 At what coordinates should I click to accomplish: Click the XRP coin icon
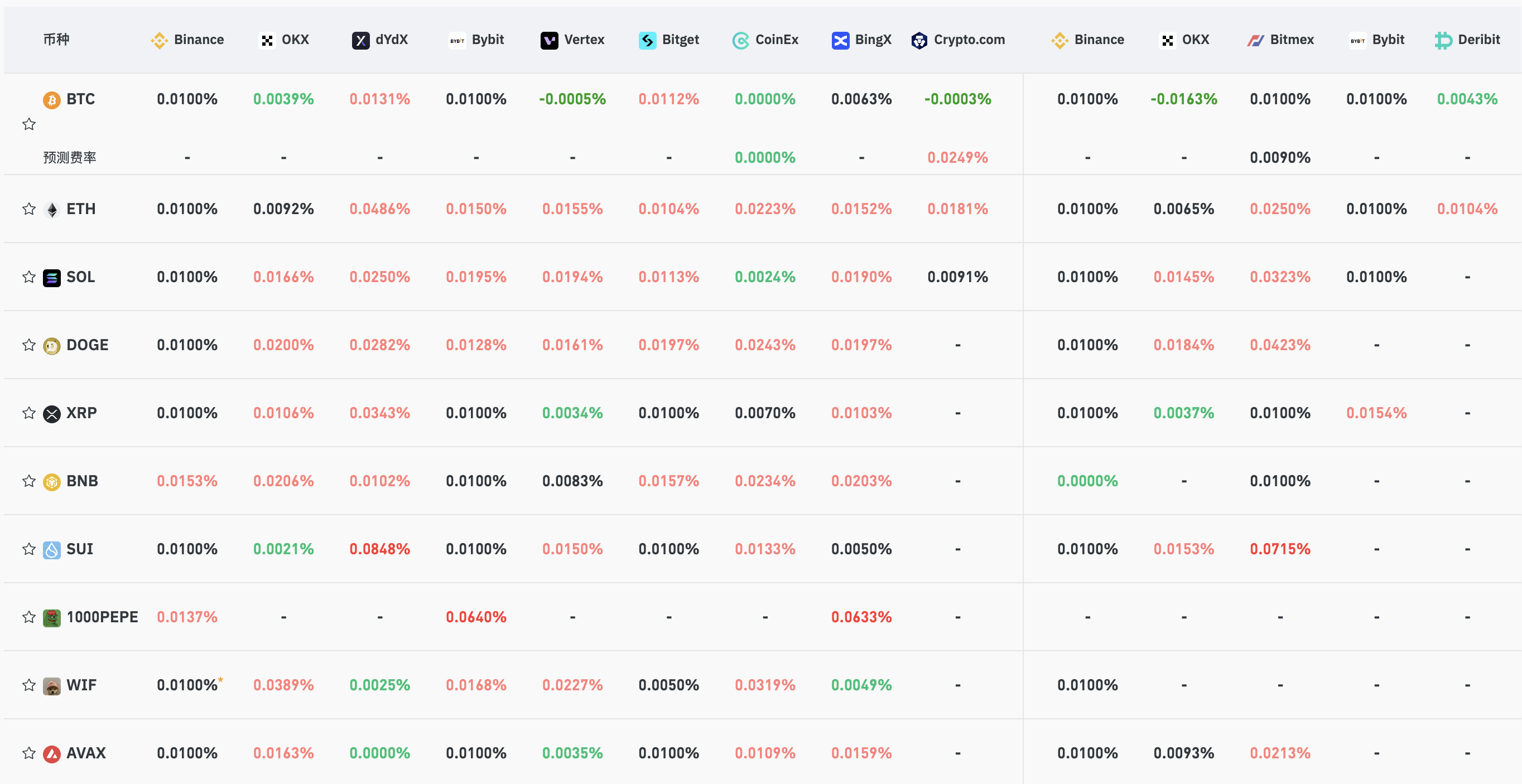pyautogui.click(x=52, y=414)
